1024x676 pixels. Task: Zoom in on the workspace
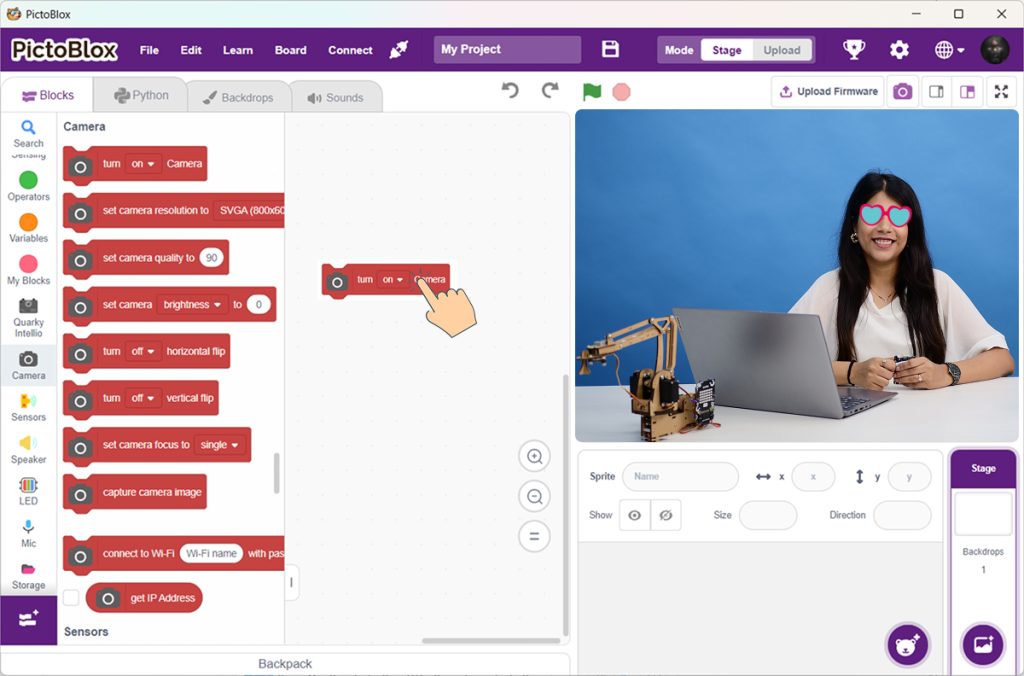click(535, 457)
